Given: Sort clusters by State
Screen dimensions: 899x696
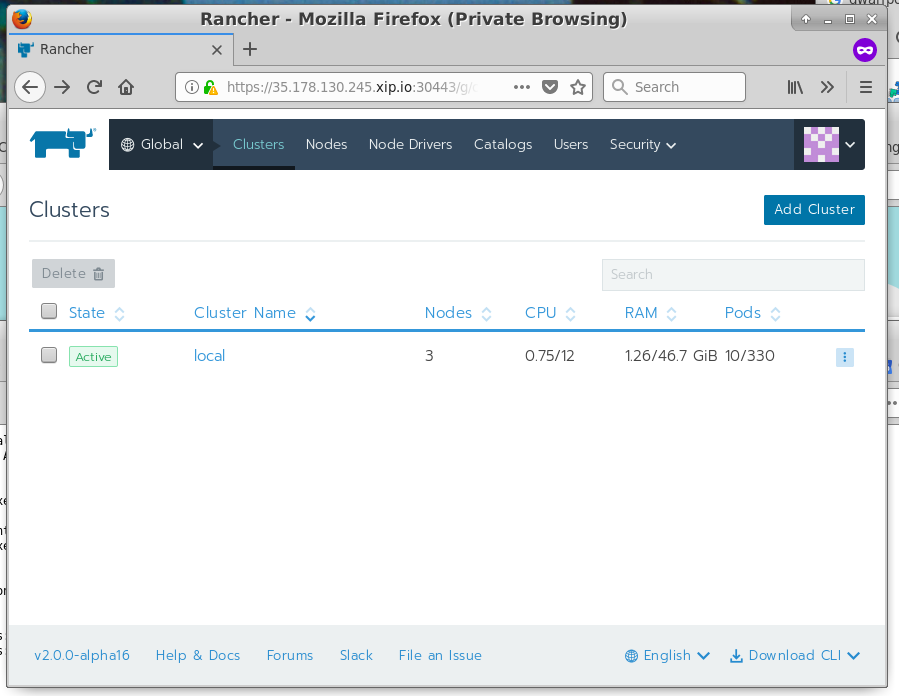Looking at the screenshot, I should [96, 313].
